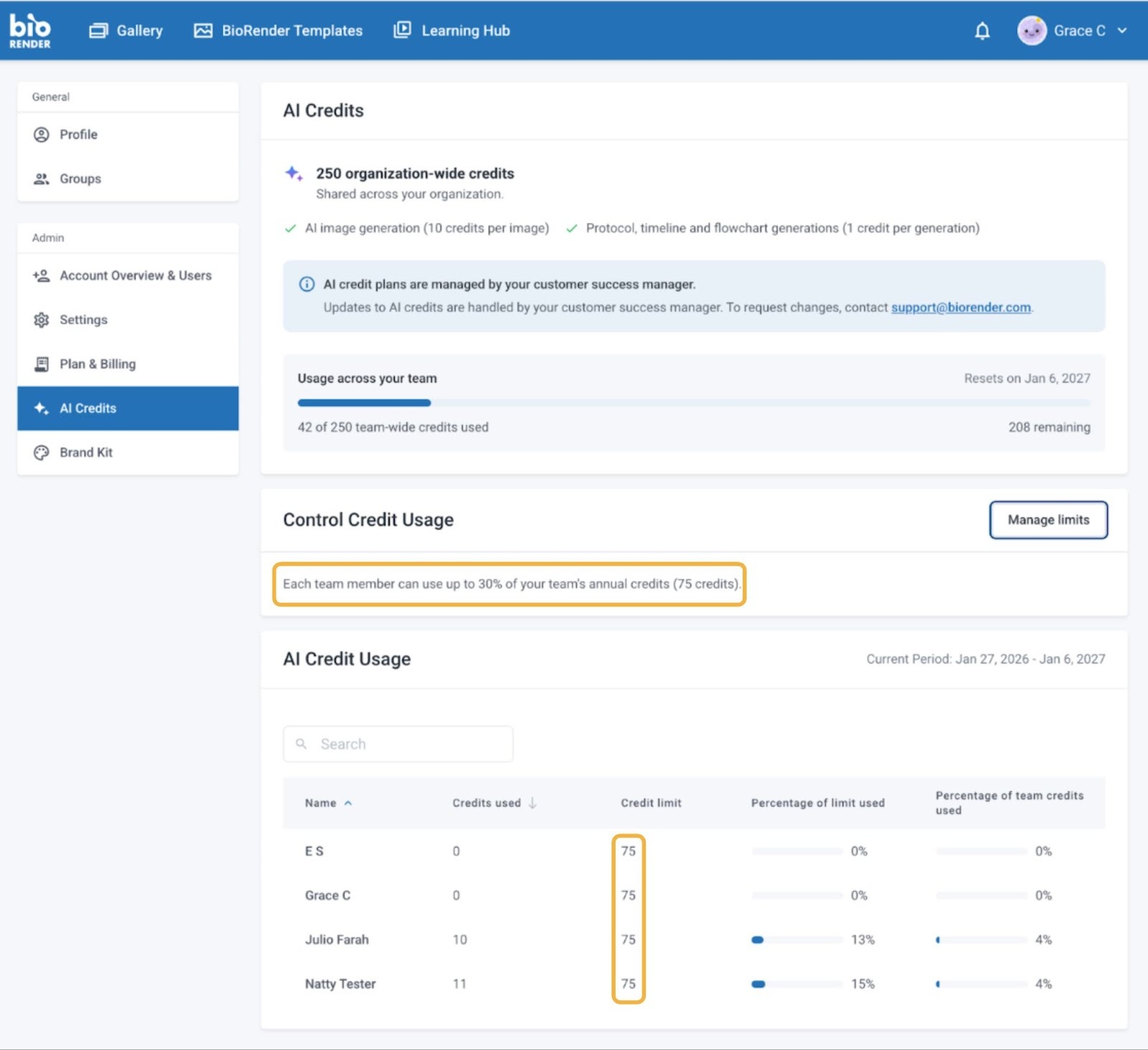Expand the Grace C account dropdown arrow
The height and width of the screenshot is (1050, 1148).
(1122, 30)
